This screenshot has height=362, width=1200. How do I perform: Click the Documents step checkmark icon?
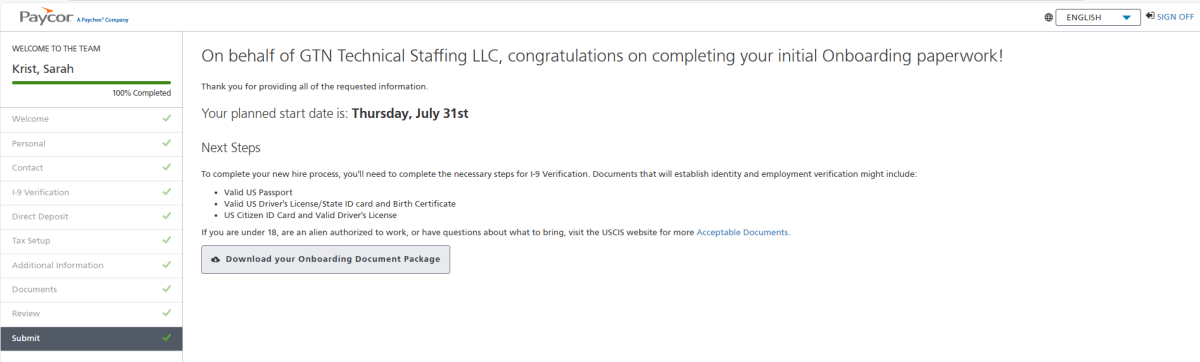pyautogui.click(x=166, y=289)
